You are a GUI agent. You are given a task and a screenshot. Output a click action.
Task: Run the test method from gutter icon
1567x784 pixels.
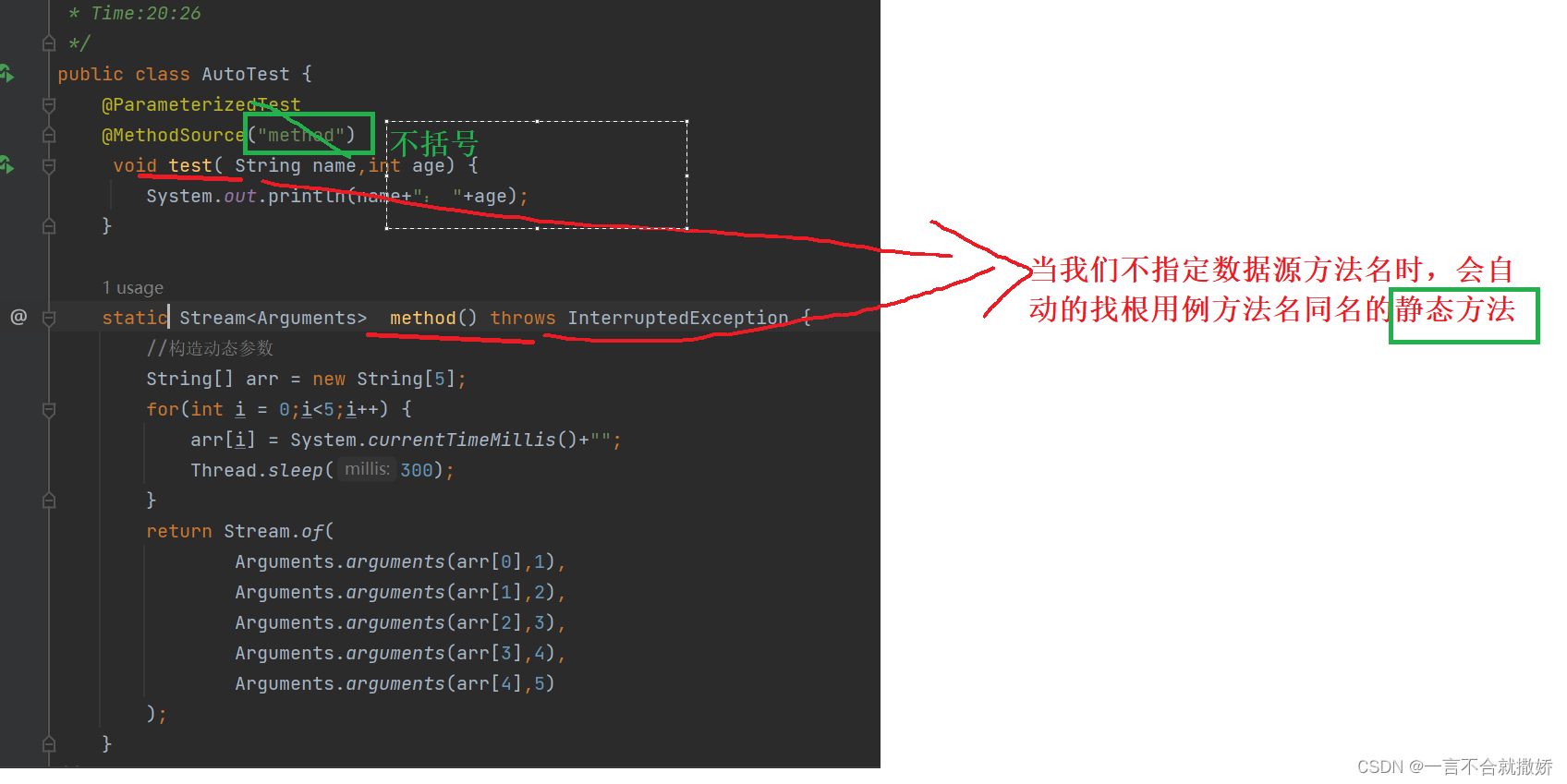pos(6,165)
